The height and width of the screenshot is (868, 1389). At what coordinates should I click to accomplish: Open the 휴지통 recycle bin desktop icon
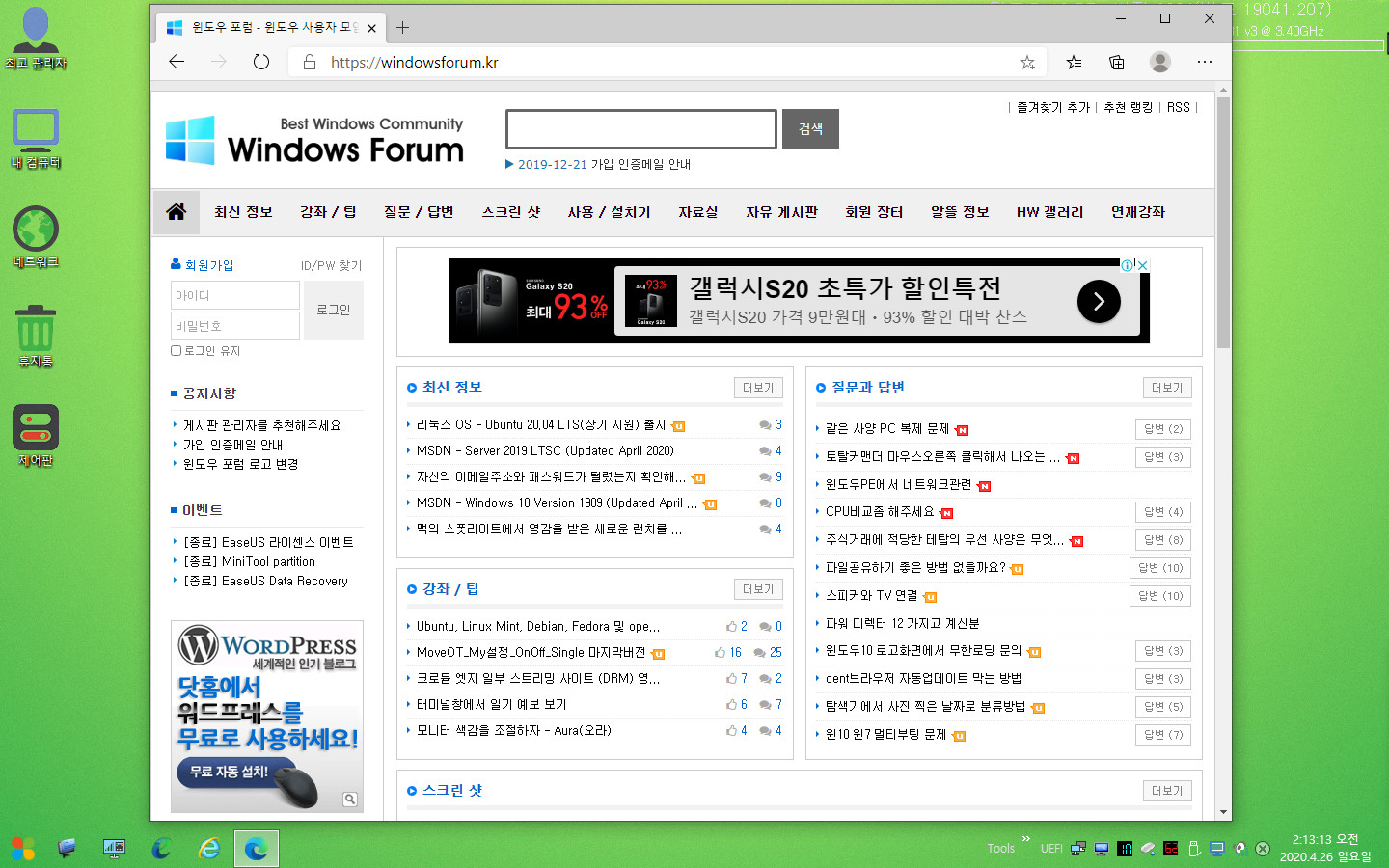coord(36,337)
